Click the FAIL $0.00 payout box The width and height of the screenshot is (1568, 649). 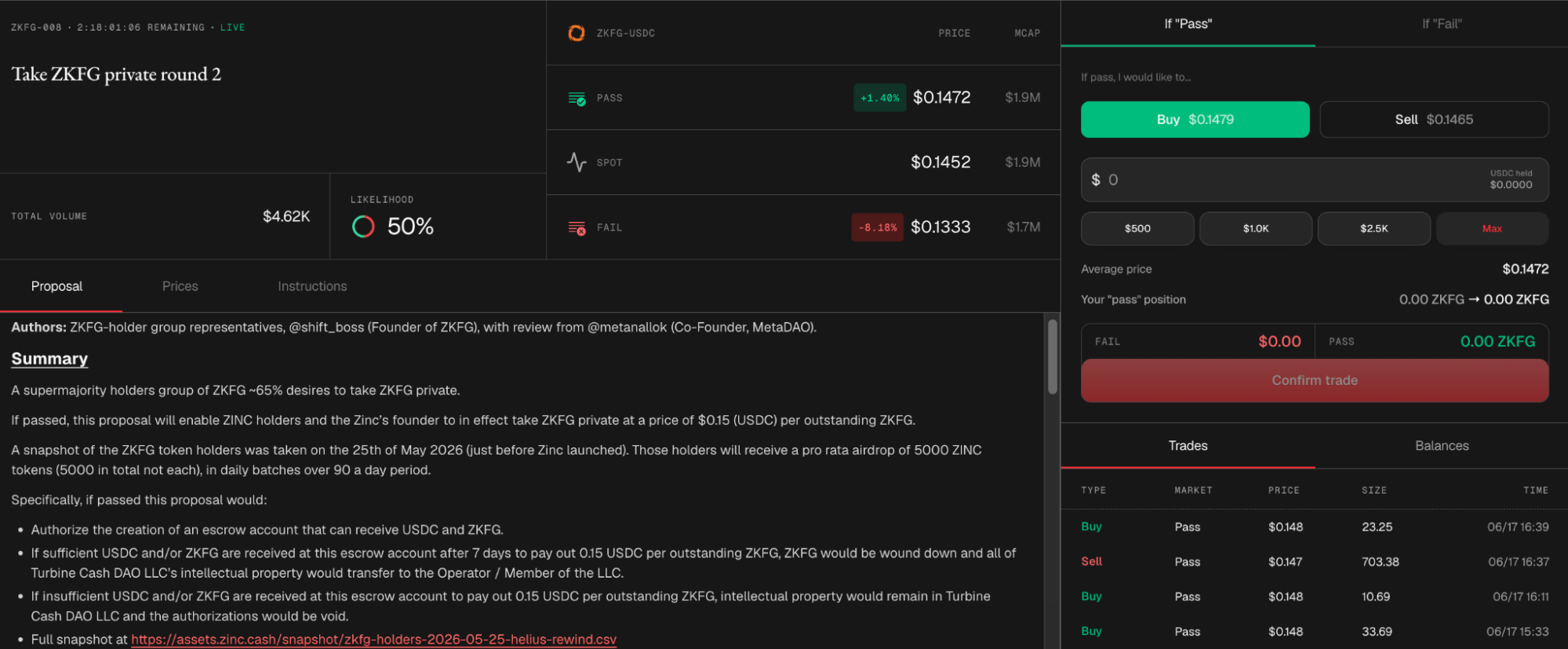pos(1199,342)
